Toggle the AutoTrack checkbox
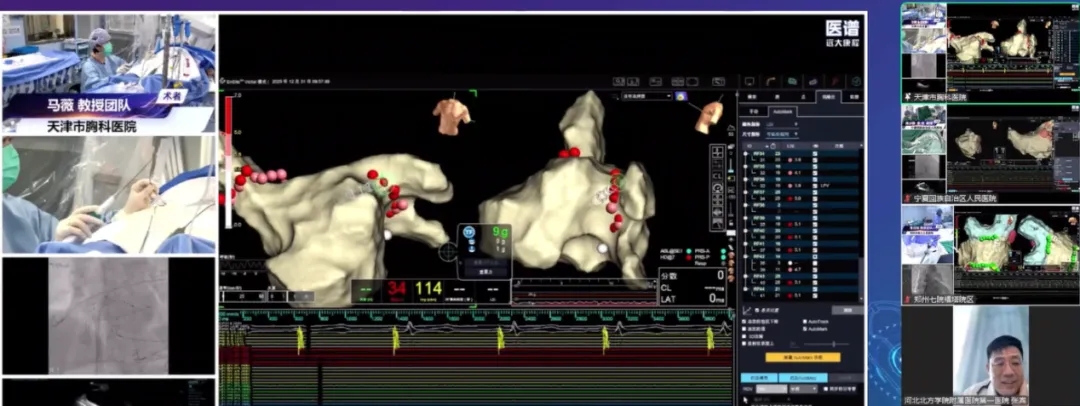1080x406 pixels. 805,322
